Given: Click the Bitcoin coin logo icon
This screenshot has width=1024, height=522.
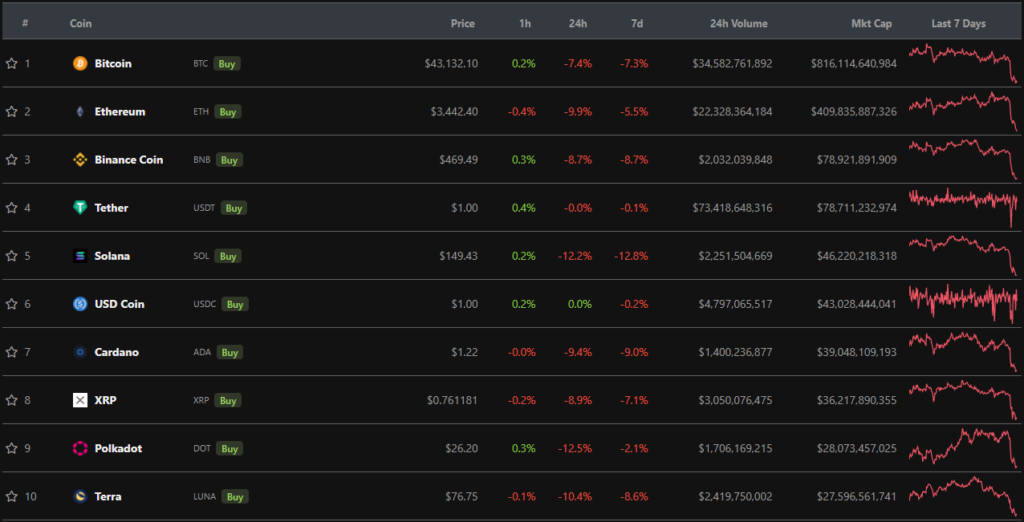Looking at the screenshot, I should [80, 63].
